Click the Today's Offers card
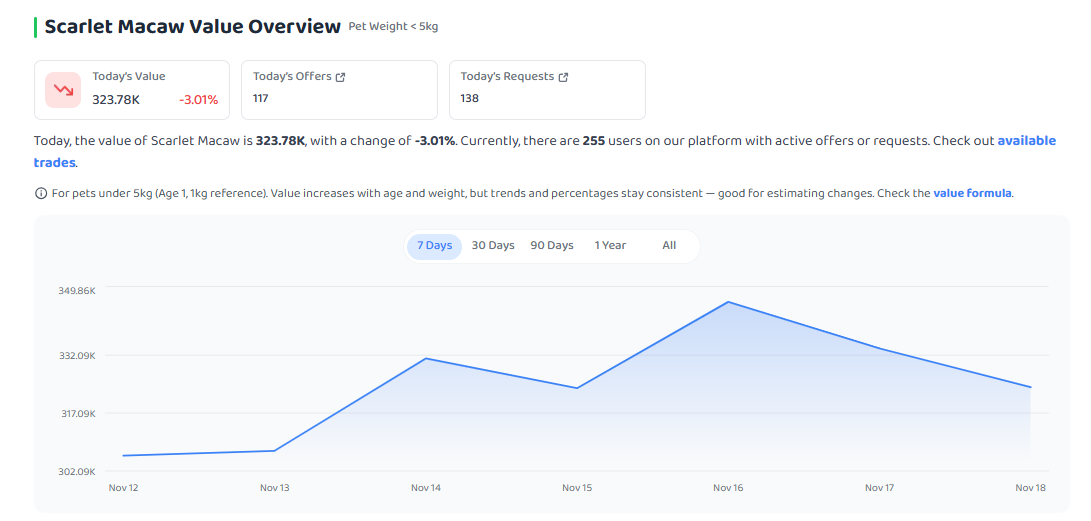Screen dimensions: 1091x521 tap(340, 90)
